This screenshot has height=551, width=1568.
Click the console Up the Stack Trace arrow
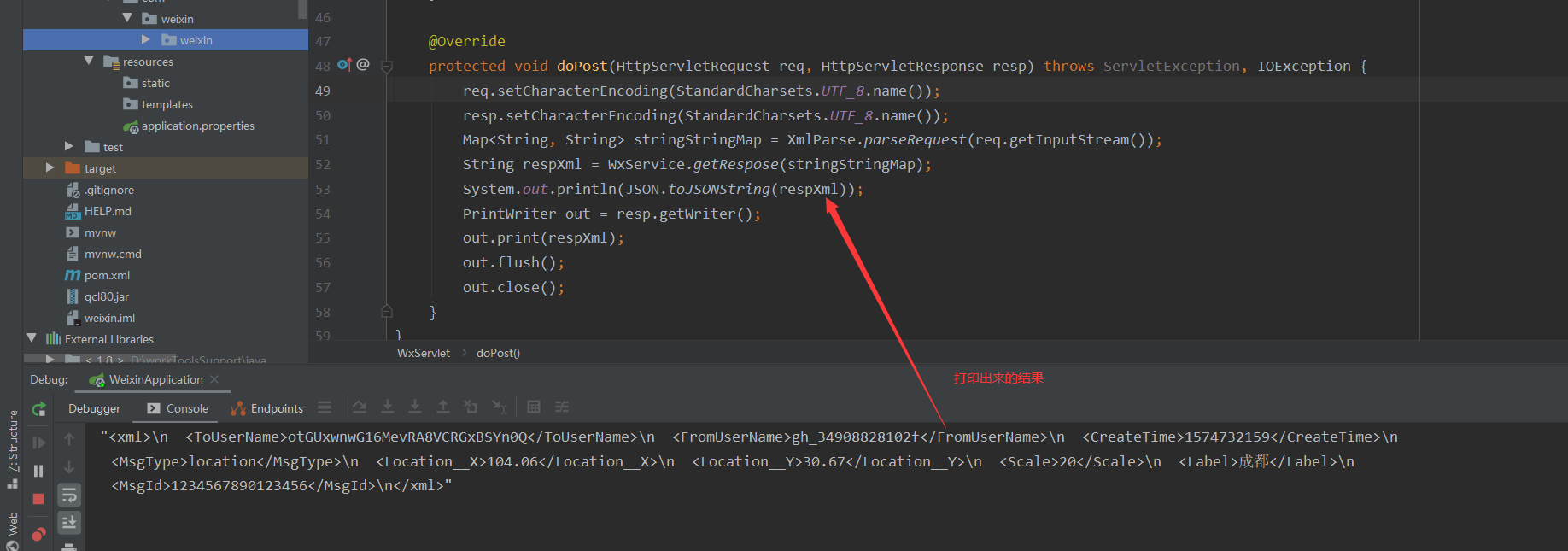69,439
